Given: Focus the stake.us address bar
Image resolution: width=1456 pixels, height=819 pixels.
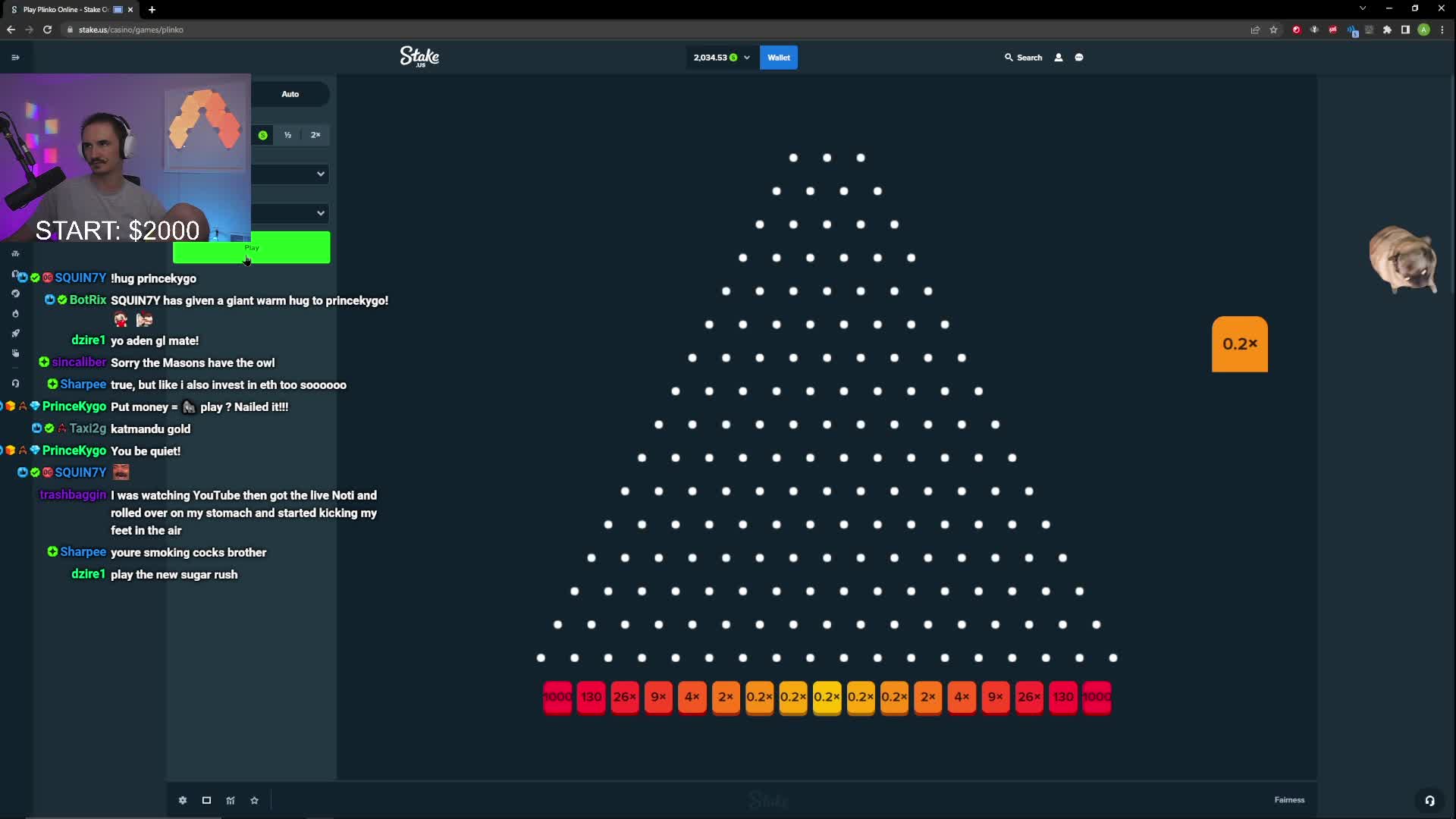Looking at the screenshot, I should coord(652,30).
